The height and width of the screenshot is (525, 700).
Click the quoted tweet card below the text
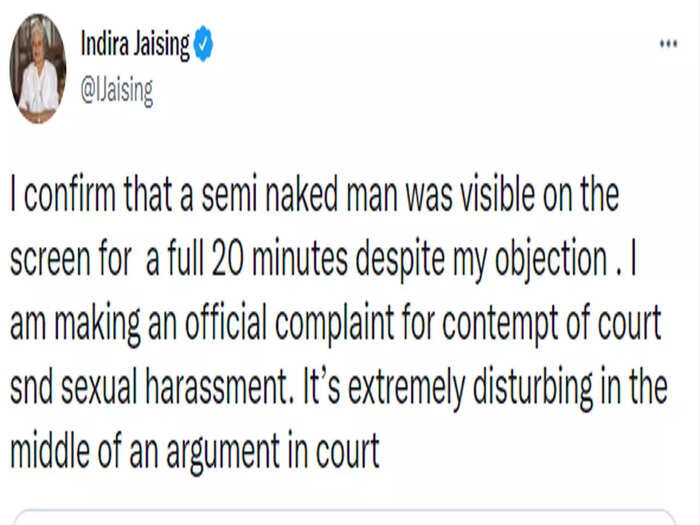tap(344, 517)
